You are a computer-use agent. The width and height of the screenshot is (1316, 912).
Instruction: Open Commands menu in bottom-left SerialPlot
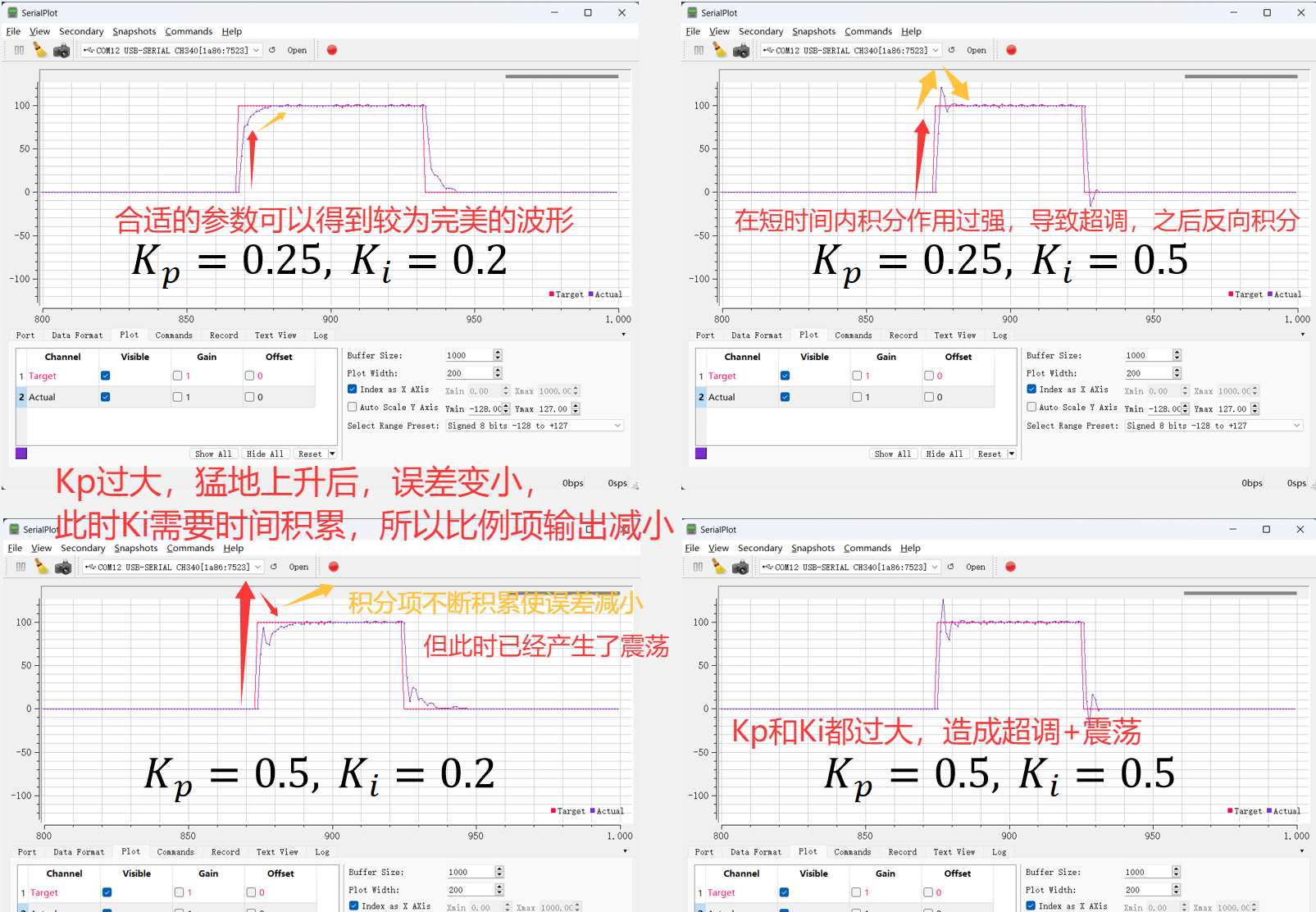pyautogui.click(x=190, y=548)
